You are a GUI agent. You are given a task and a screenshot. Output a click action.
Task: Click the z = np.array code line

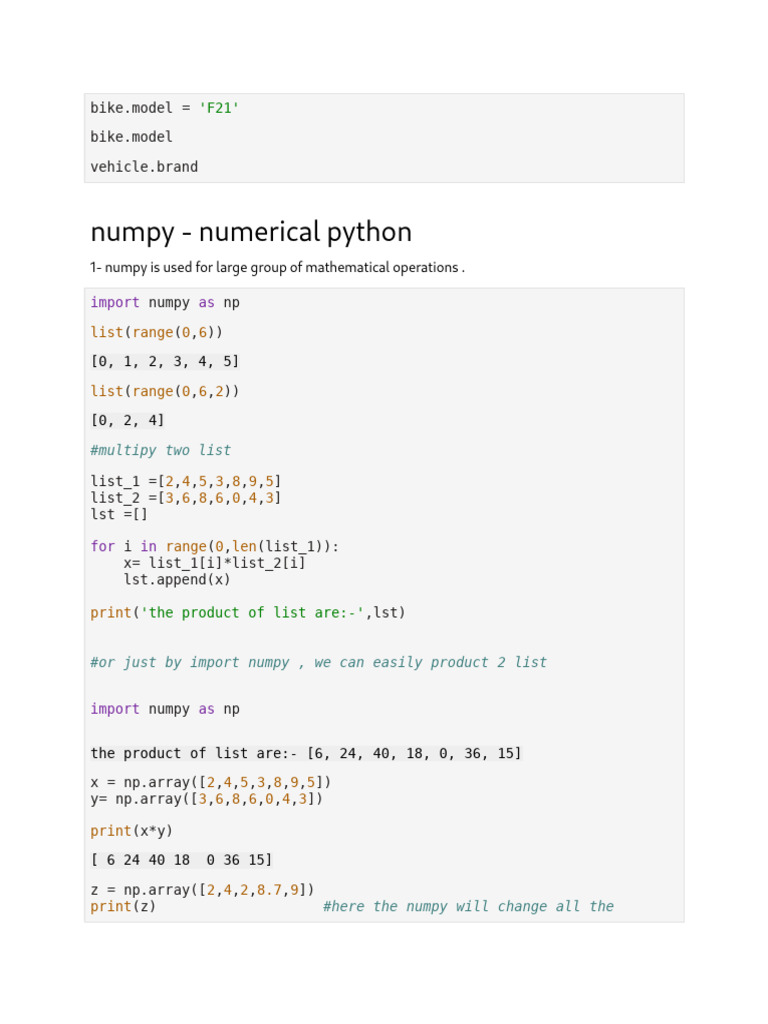coord(202,890)
